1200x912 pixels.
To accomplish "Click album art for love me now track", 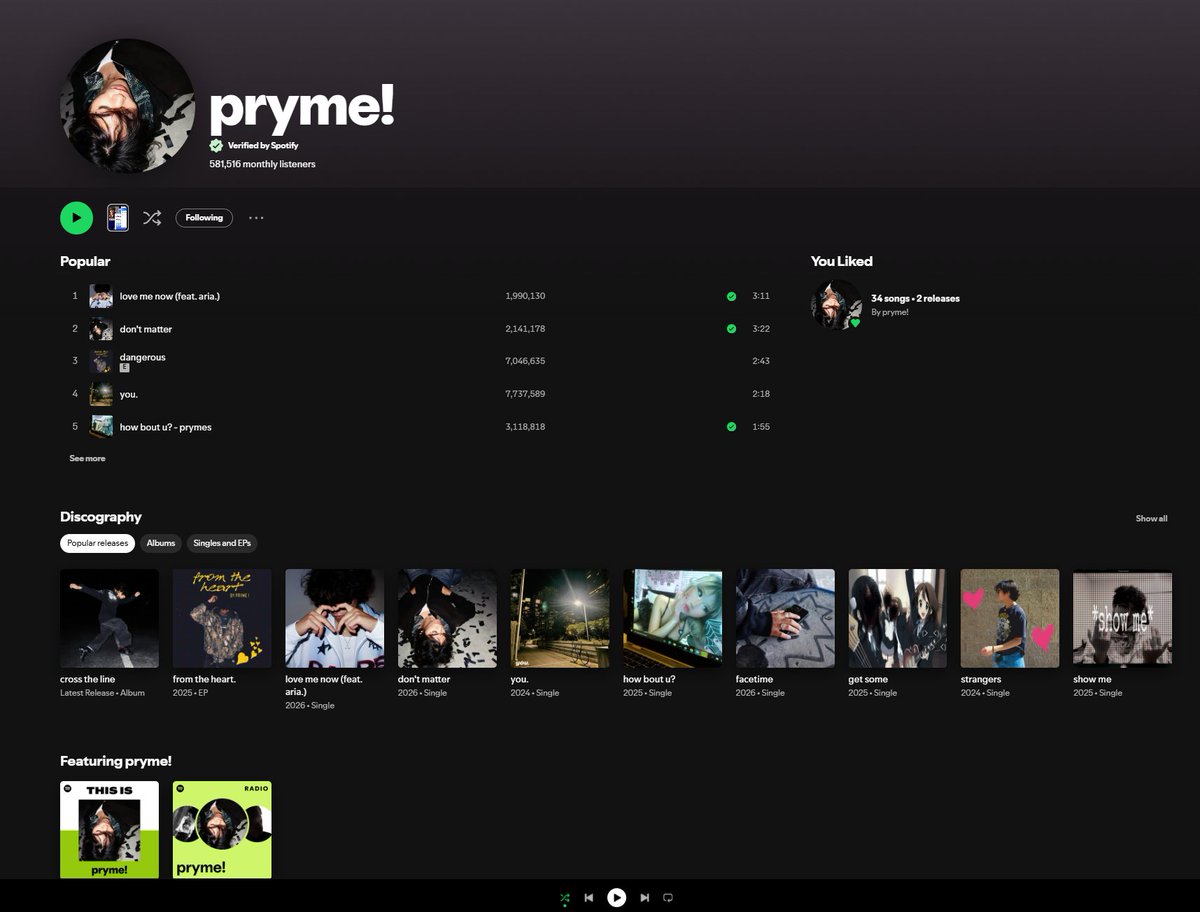I will click(x=101, y=296).
